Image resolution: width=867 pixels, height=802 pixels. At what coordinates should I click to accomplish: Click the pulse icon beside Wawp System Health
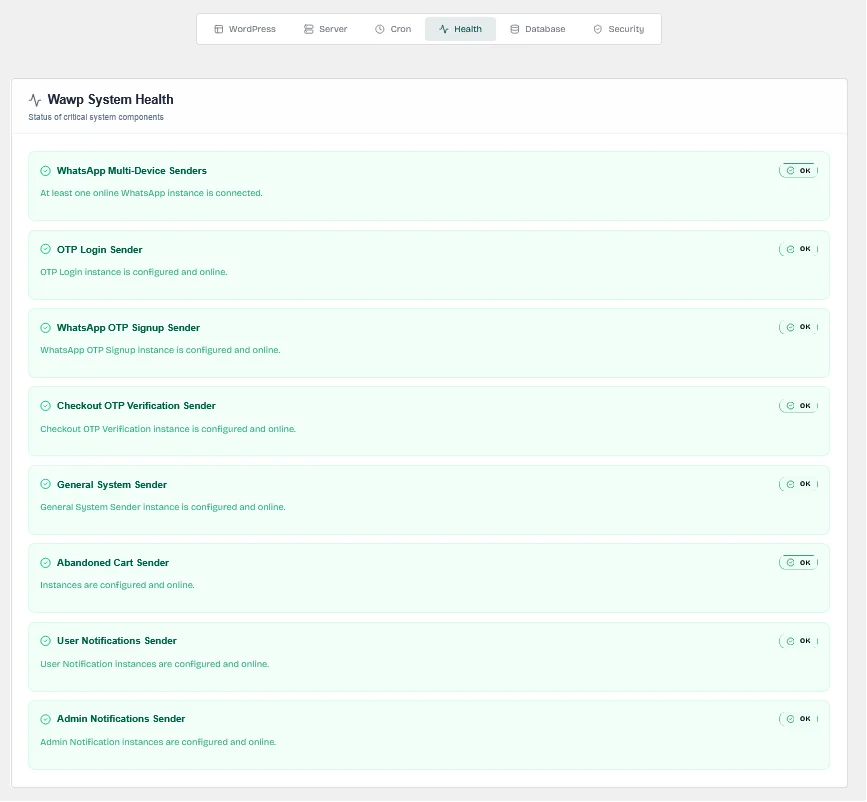tap(35, 100)
